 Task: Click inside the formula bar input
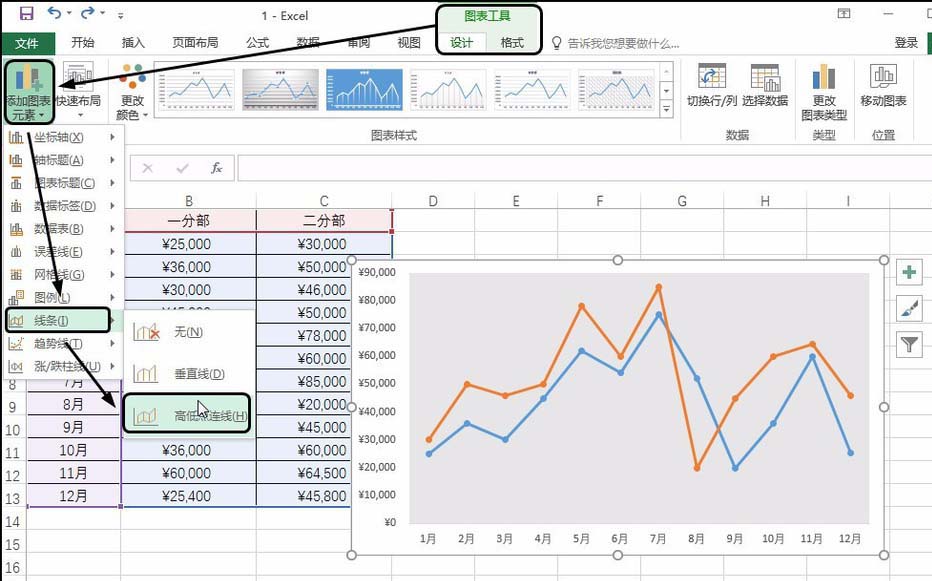click(x=584, y=168)
